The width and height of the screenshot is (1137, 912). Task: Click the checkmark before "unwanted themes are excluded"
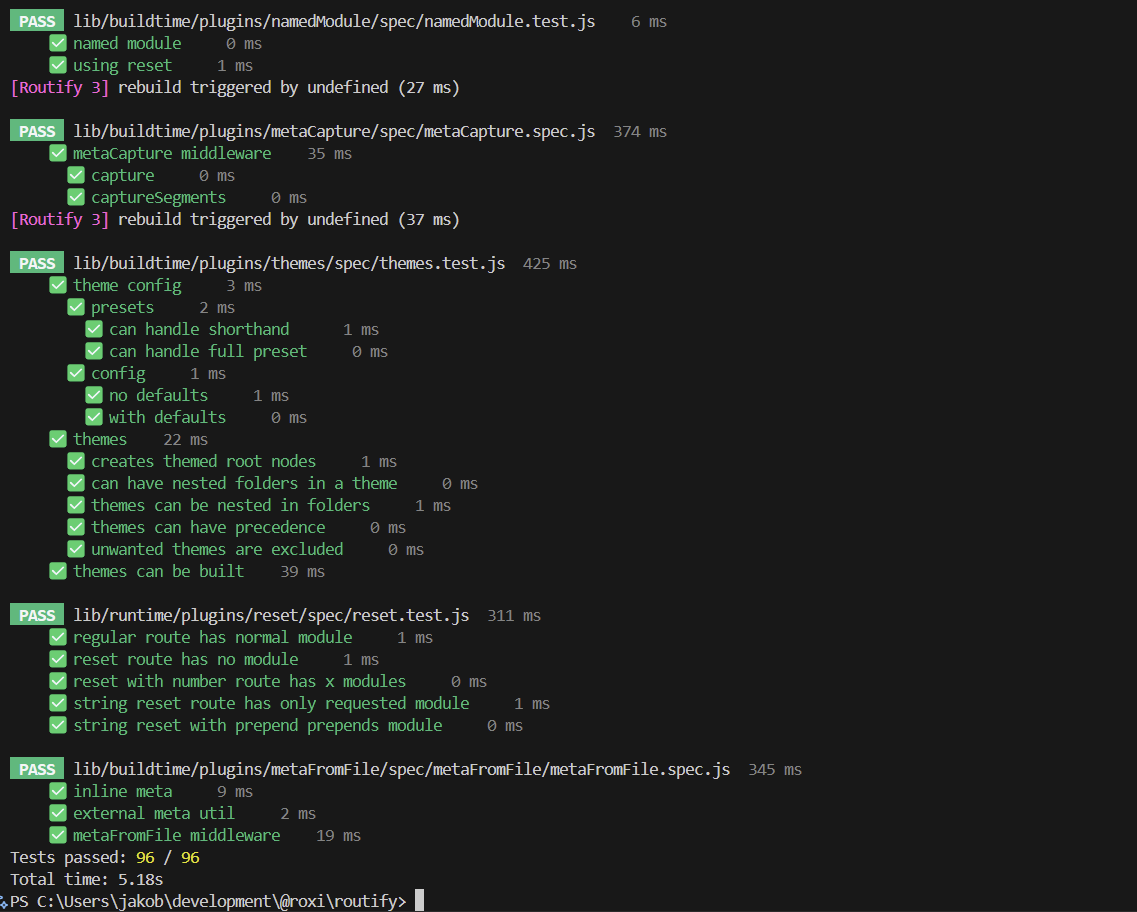point(76,550)
